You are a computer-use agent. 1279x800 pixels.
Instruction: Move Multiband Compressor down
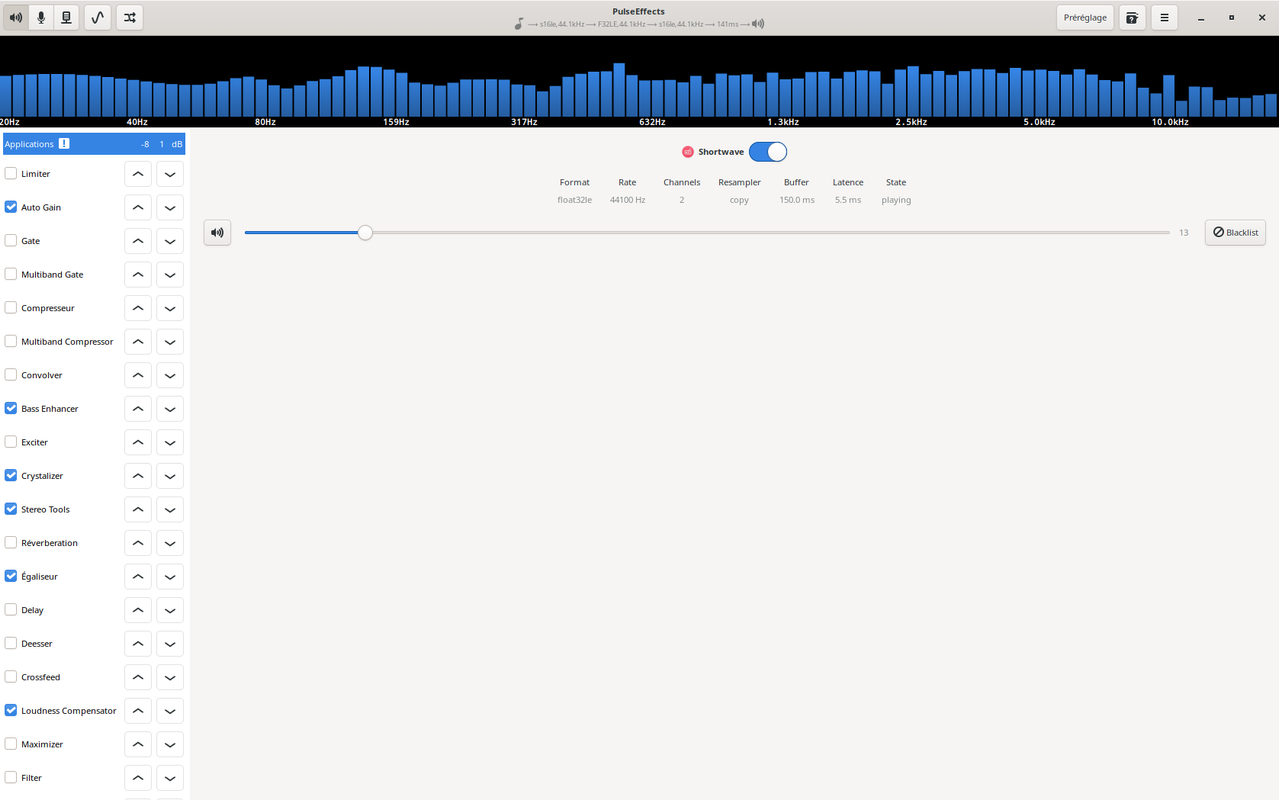(x=170, y=342)
